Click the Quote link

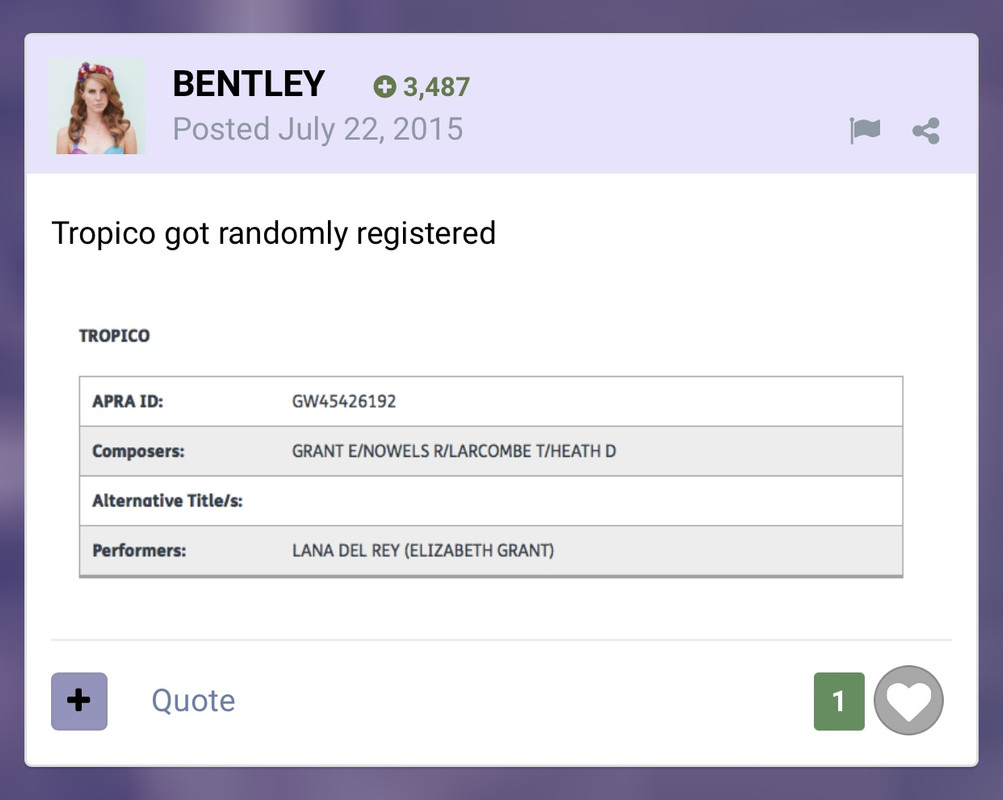tap(193, 701)
